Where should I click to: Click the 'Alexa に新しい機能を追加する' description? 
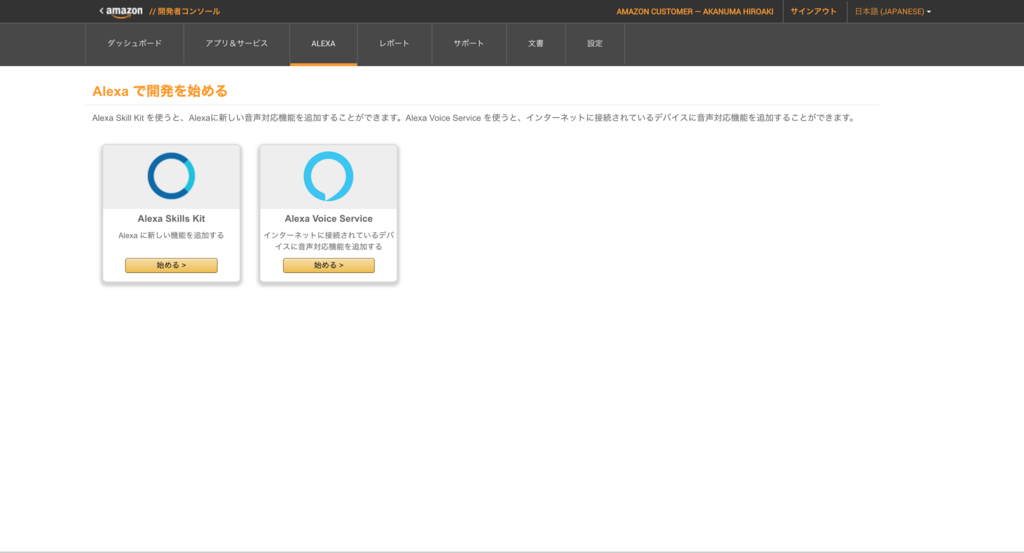171,235
